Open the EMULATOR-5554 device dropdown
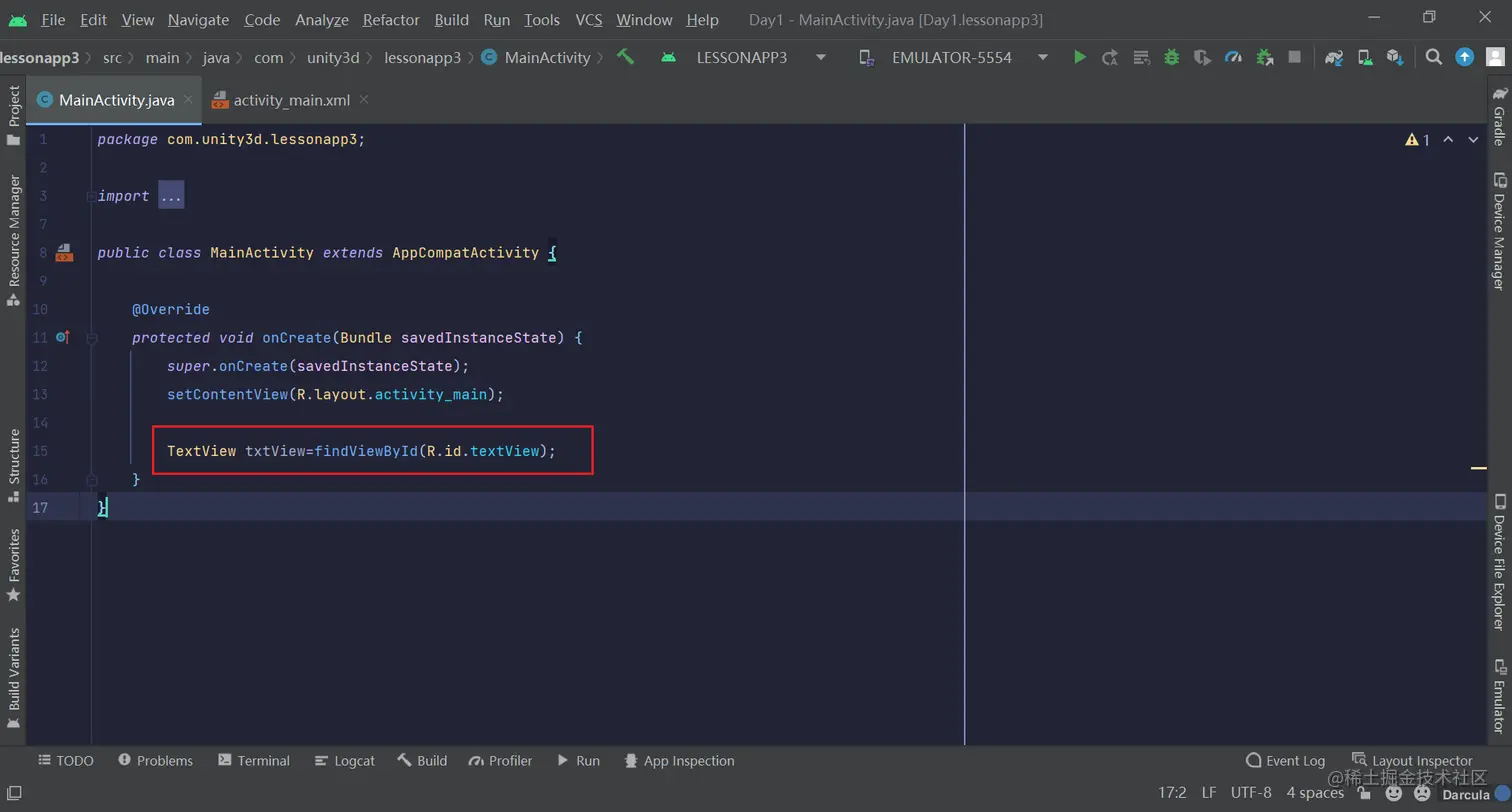The width and height of the screenshot is (1512, 812). tap(955, 57)
